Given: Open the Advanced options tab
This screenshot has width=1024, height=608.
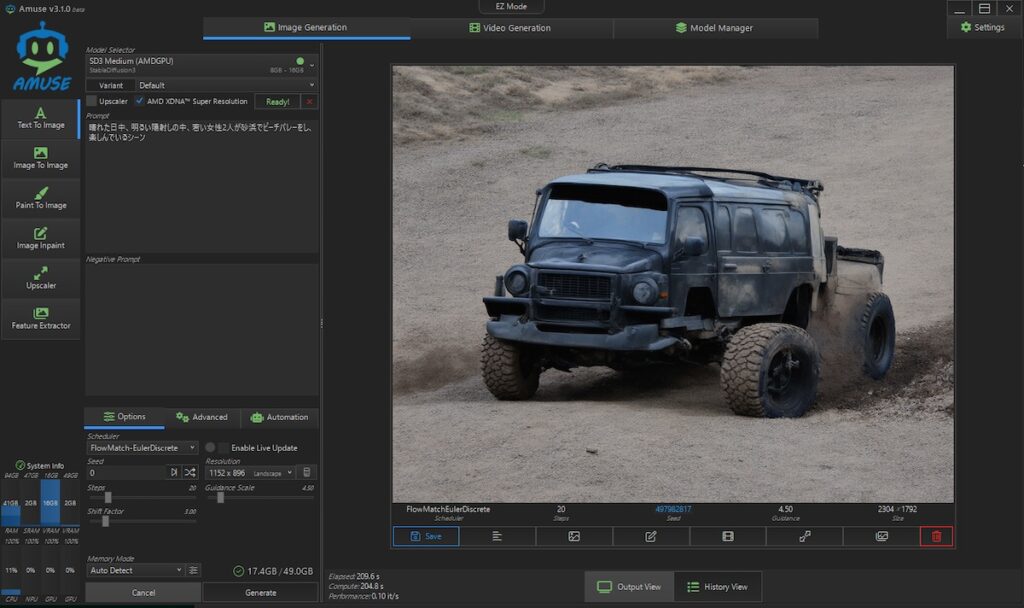Looking at the screenshot, I should pos(202,417).
